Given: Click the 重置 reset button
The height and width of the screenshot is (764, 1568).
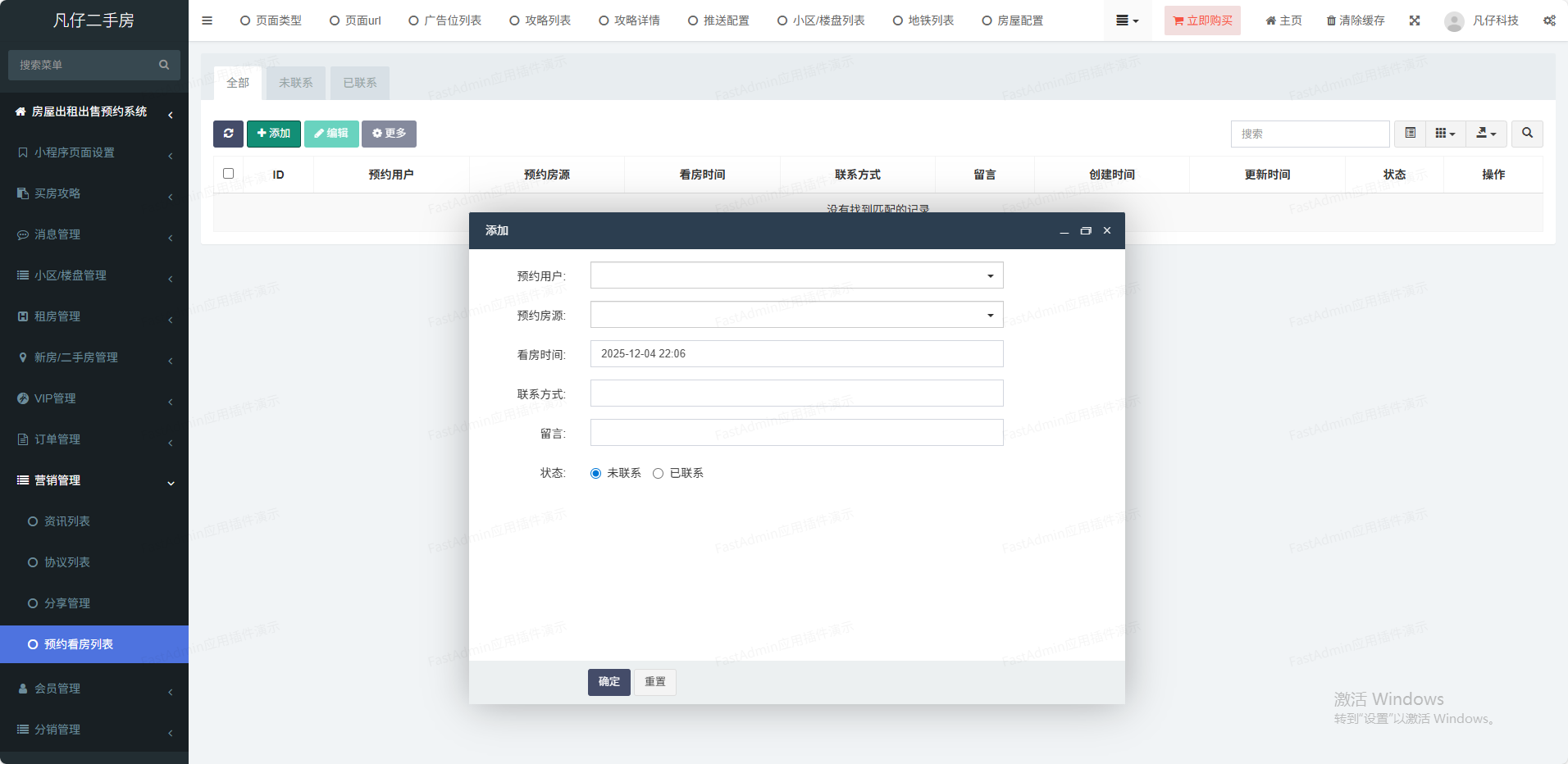Looking at the screenshot, I should point(654,682).
